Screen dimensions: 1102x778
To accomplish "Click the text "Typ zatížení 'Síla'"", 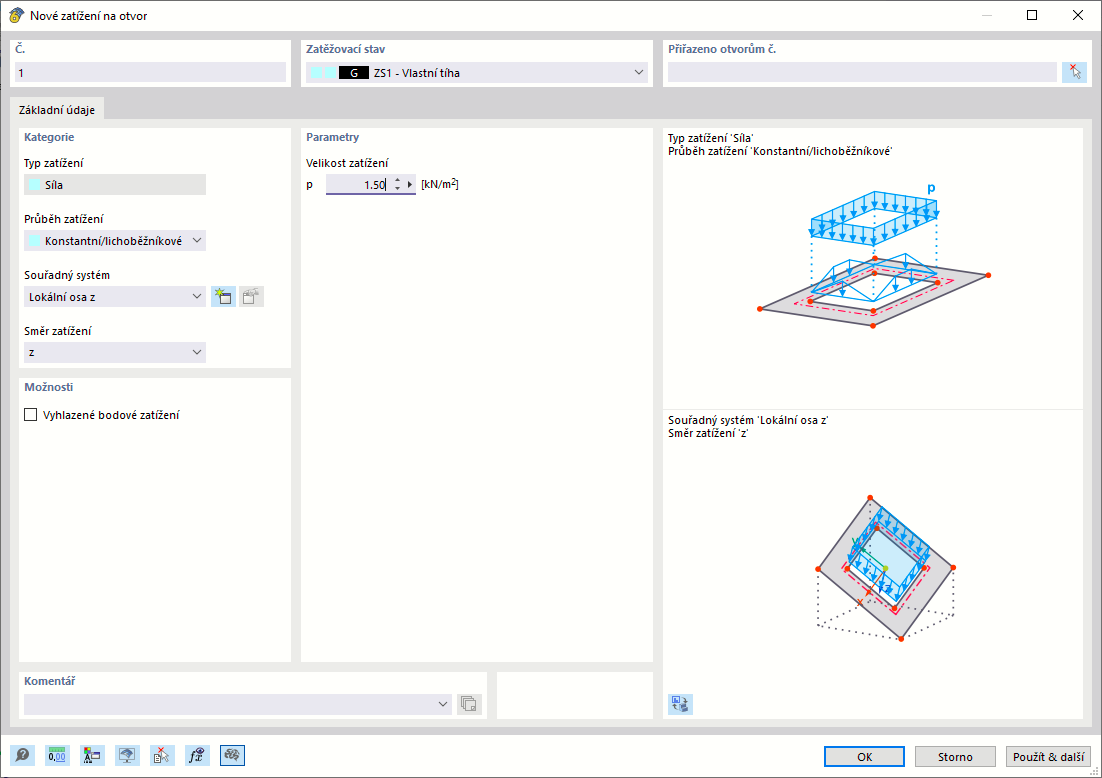I will [x=711, y=138].
